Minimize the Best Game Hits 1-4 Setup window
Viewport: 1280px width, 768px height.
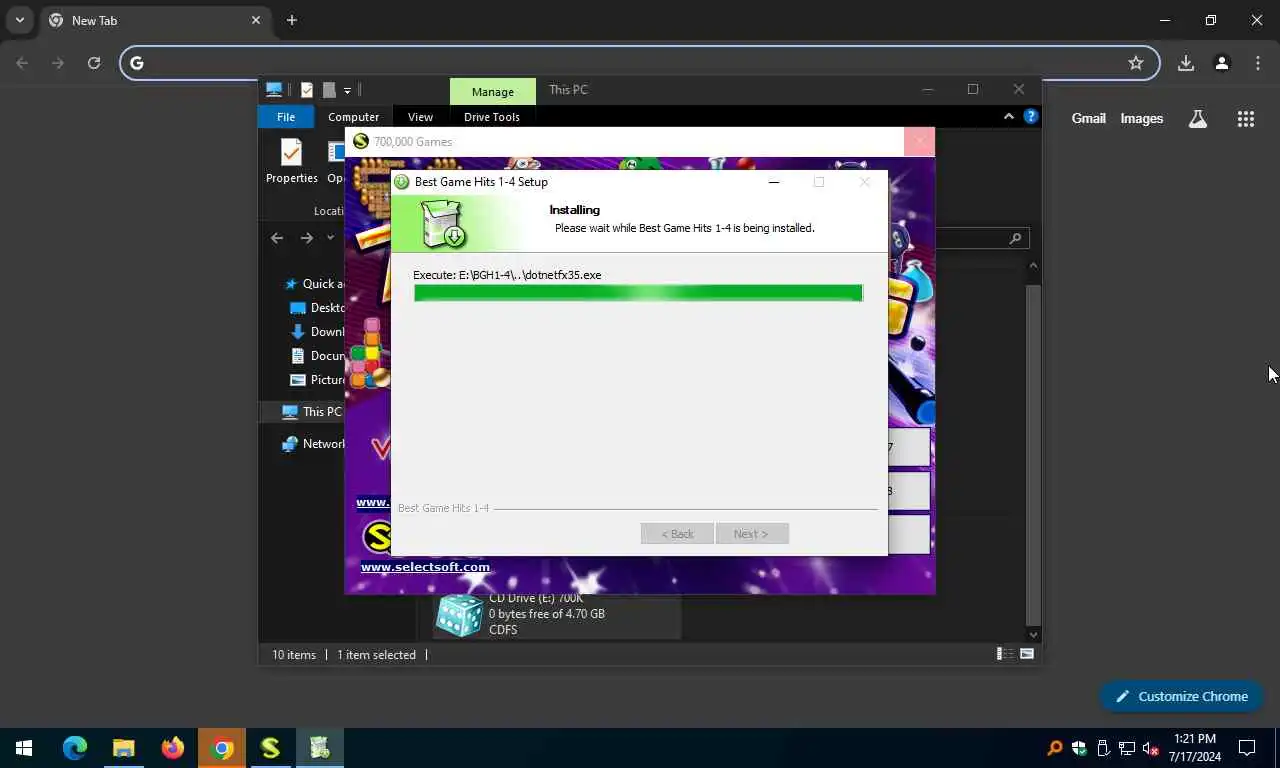point(773,182)
